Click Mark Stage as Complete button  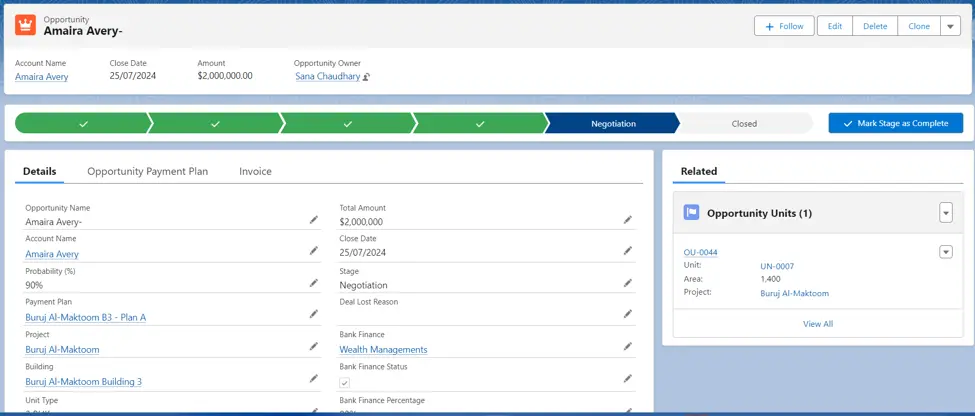tap(895, 124)
